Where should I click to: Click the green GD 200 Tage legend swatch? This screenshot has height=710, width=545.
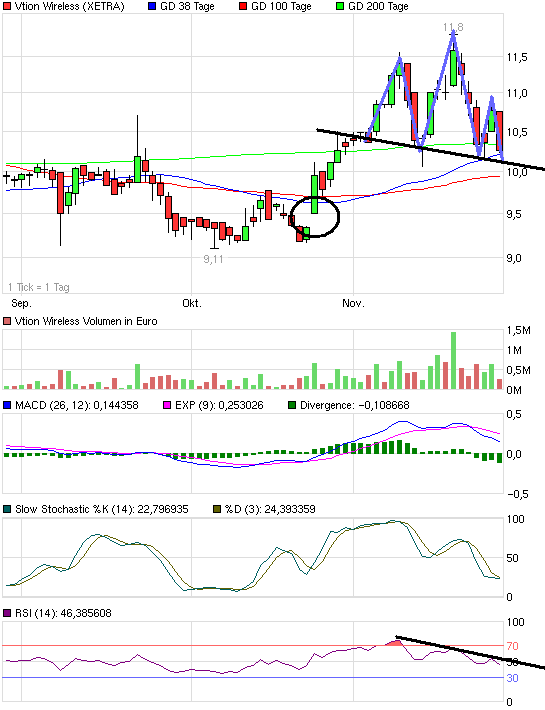[x=340, y=6]
